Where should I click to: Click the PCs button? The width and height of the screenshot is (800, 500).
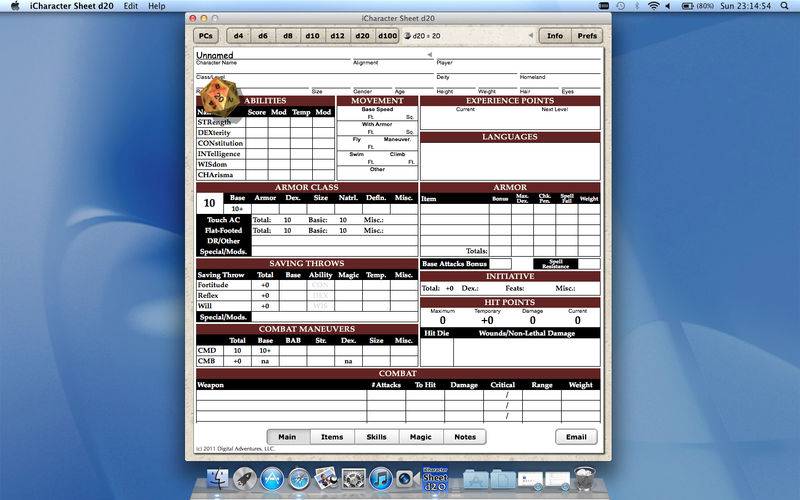point(206,36)
